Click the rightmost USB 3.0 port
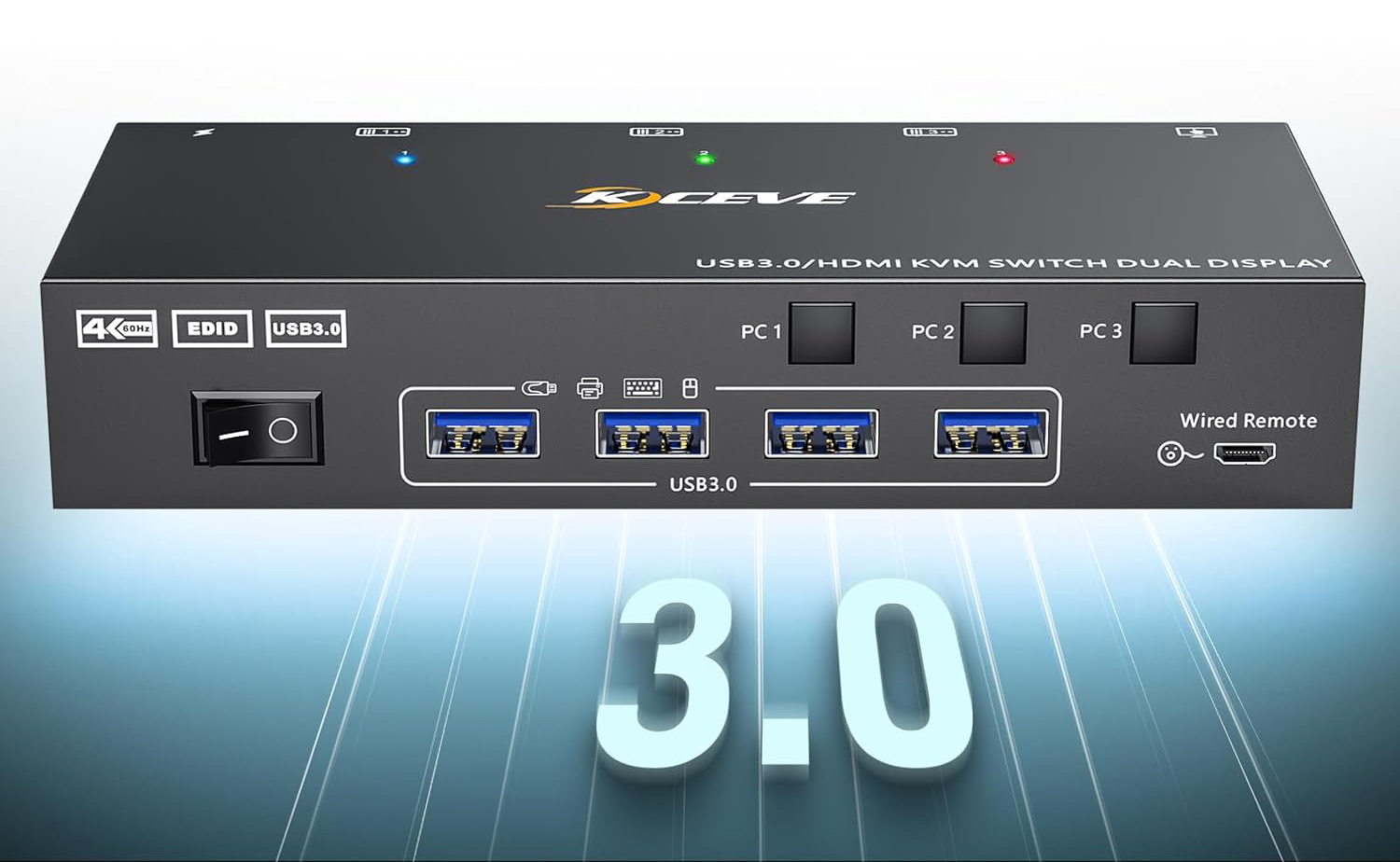This screenshot has height=862, width=1400. point(990,434)
